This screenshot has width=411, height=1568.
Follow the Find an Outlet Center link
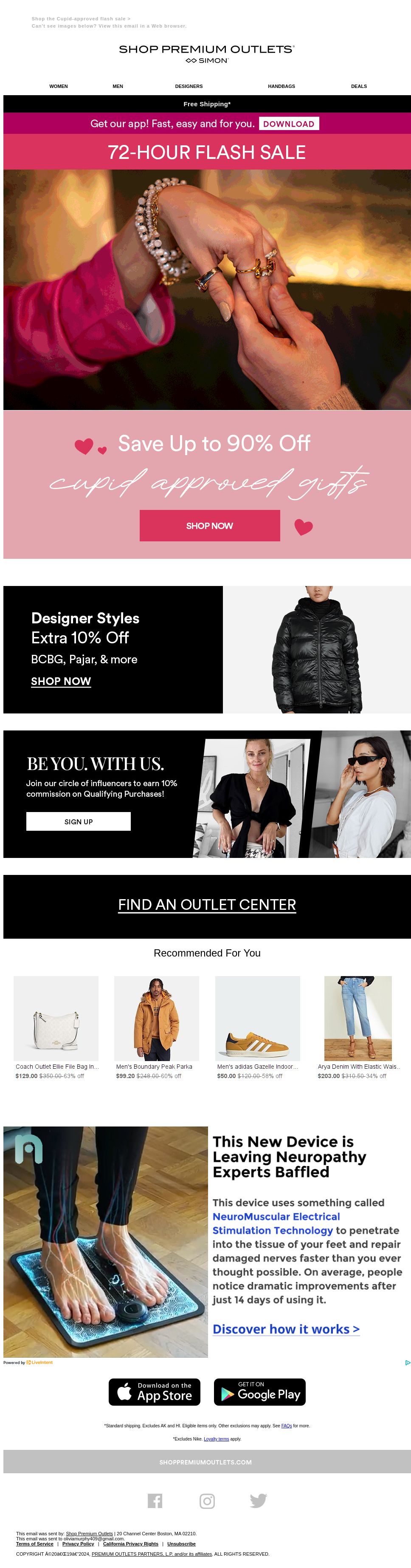click(207, 905)
